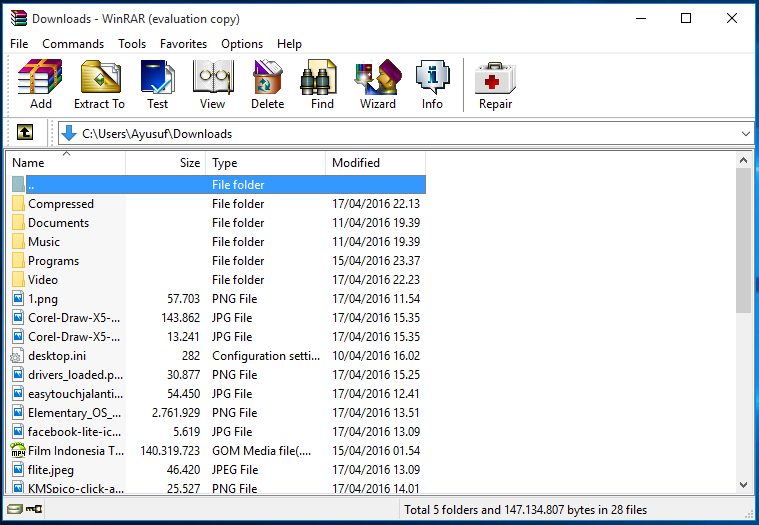
Task: Go up one level using folder arrow button
Action: (25, 132)
